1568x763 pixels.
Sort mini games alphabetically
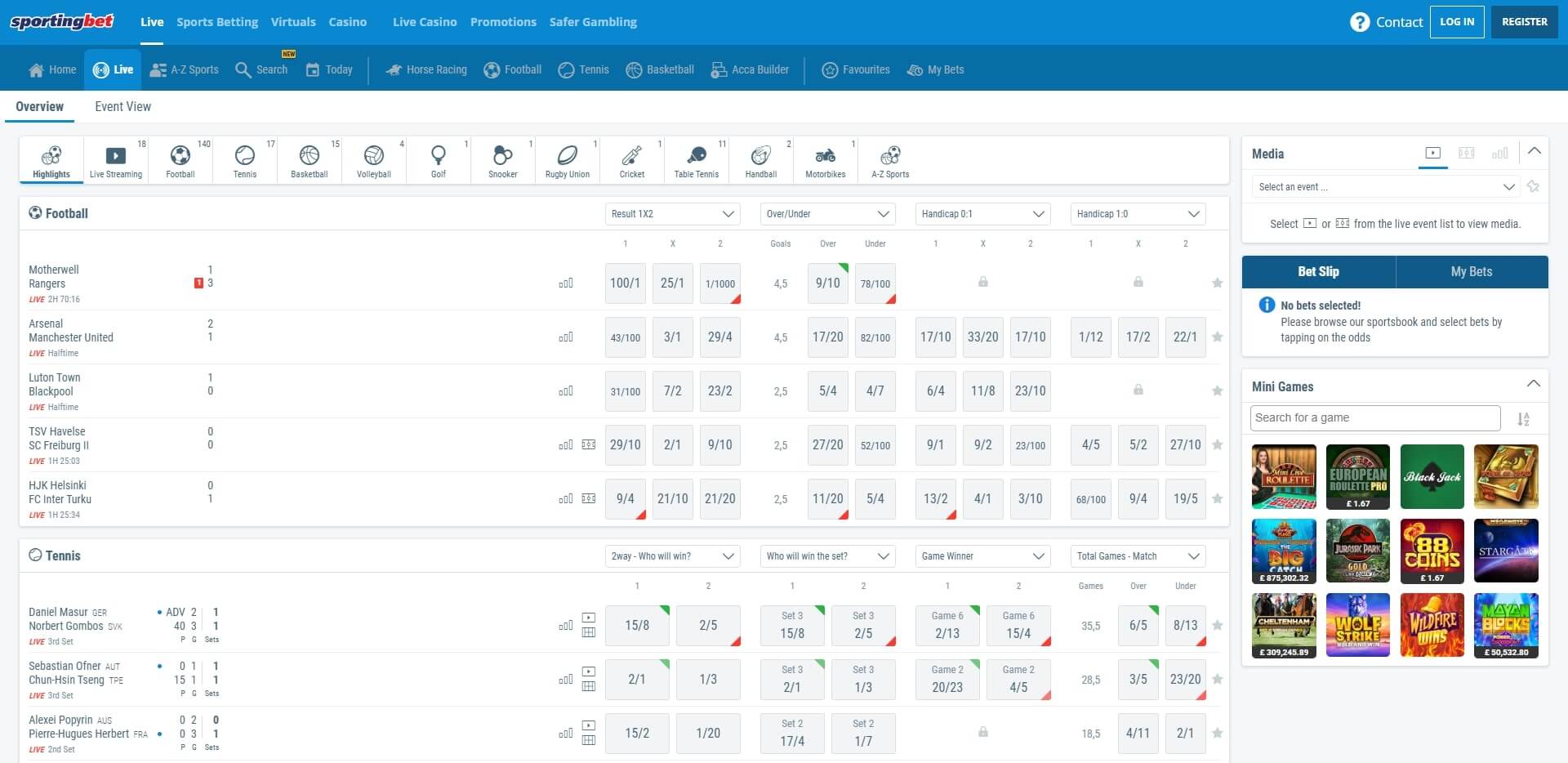pyautogui.click(x=1523, y=419)
